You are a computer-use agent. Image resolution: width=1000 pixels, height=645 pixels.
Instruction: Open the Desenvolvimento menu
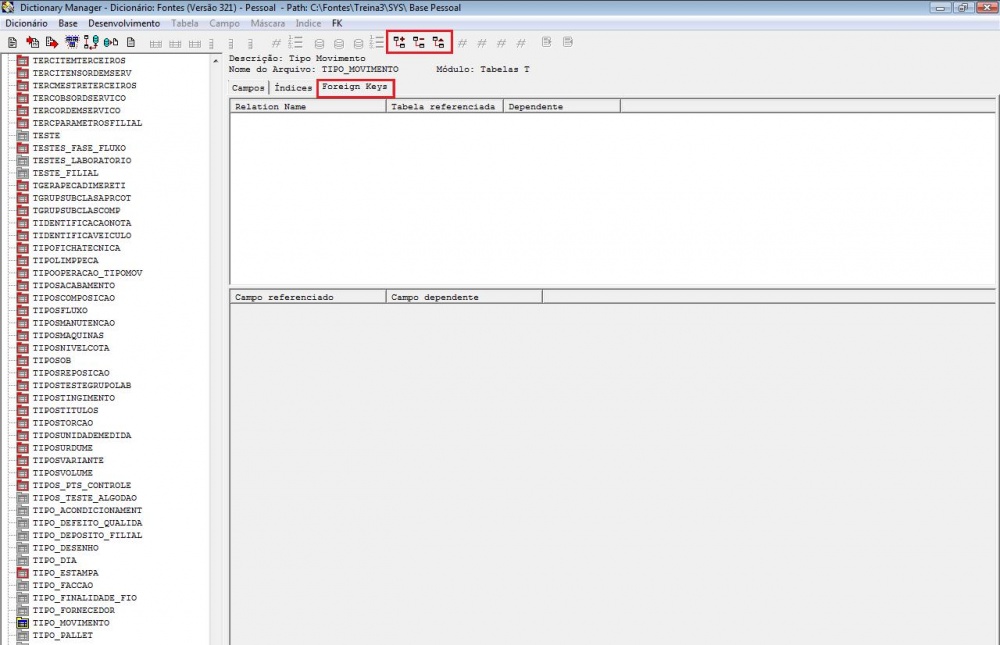[x=123, y=22]
